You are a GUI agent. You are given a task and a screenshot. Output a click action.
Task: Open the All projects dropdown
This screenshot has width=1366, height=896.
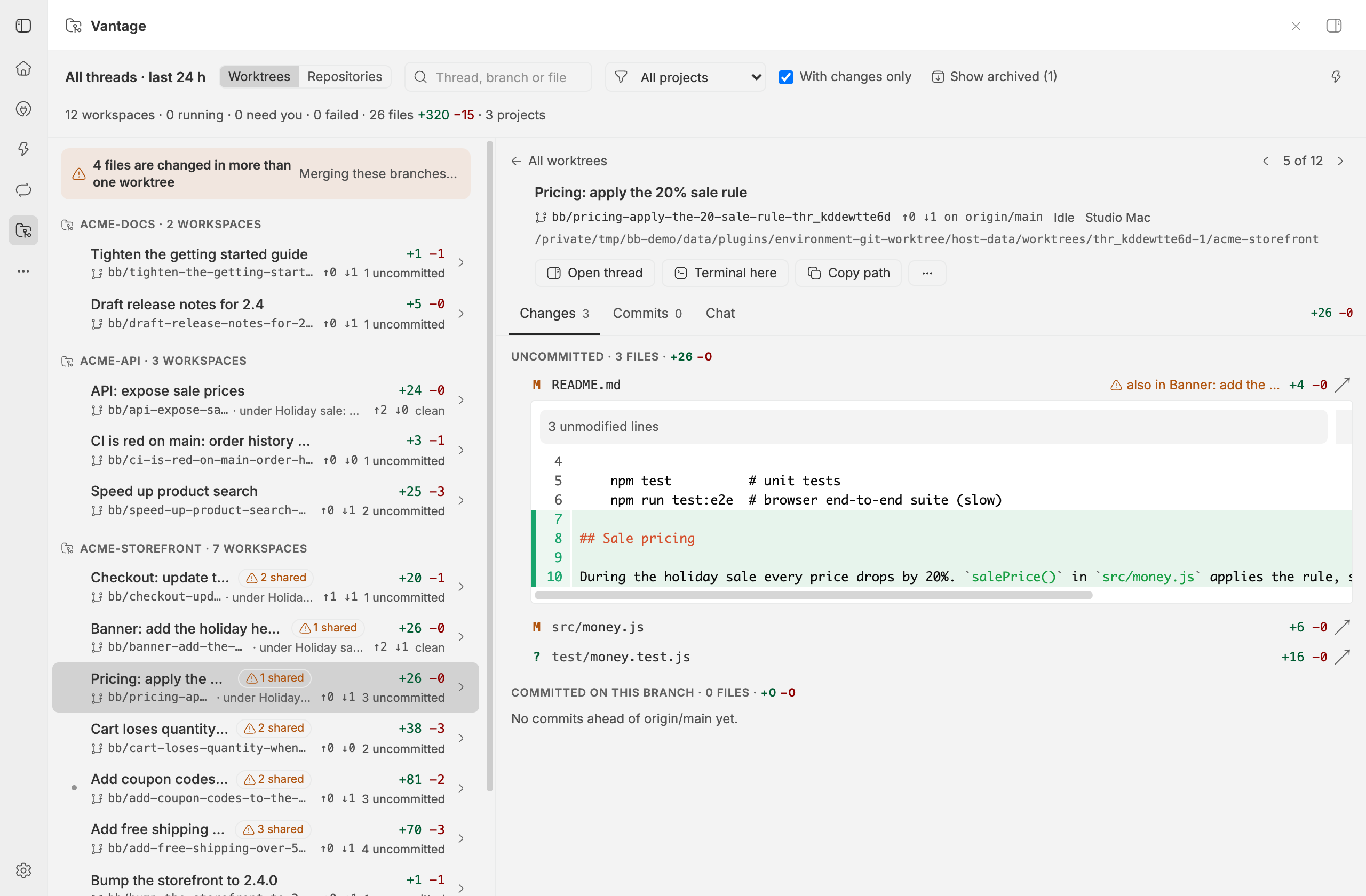point(685,77)
